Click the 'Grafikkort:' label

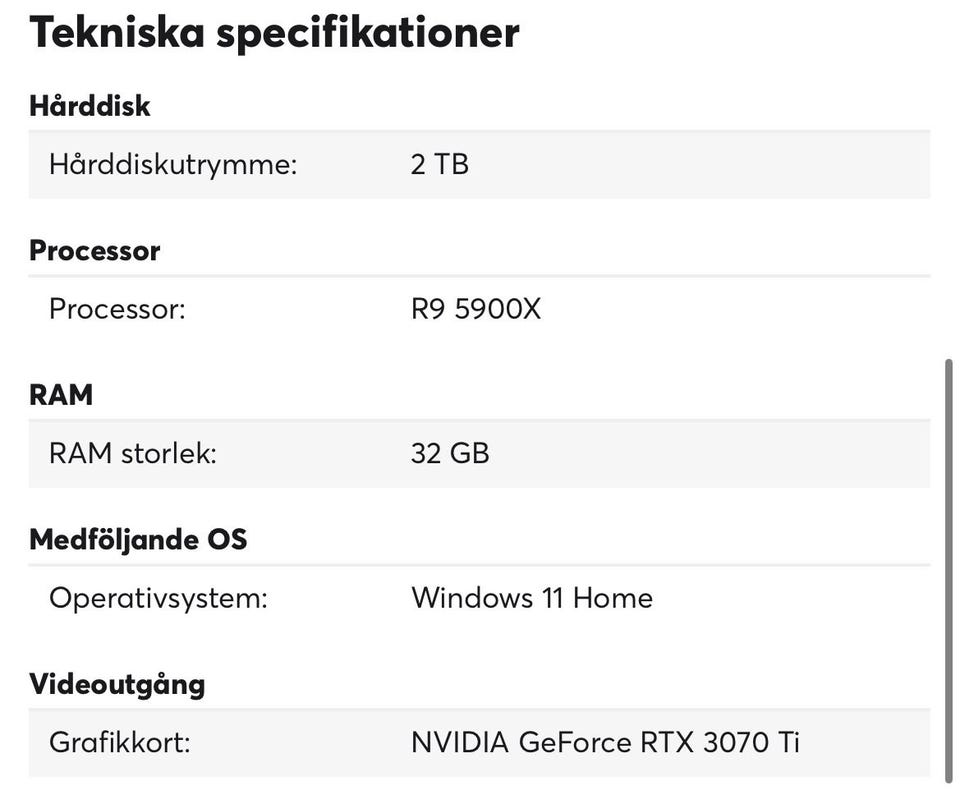pos(119,744)
